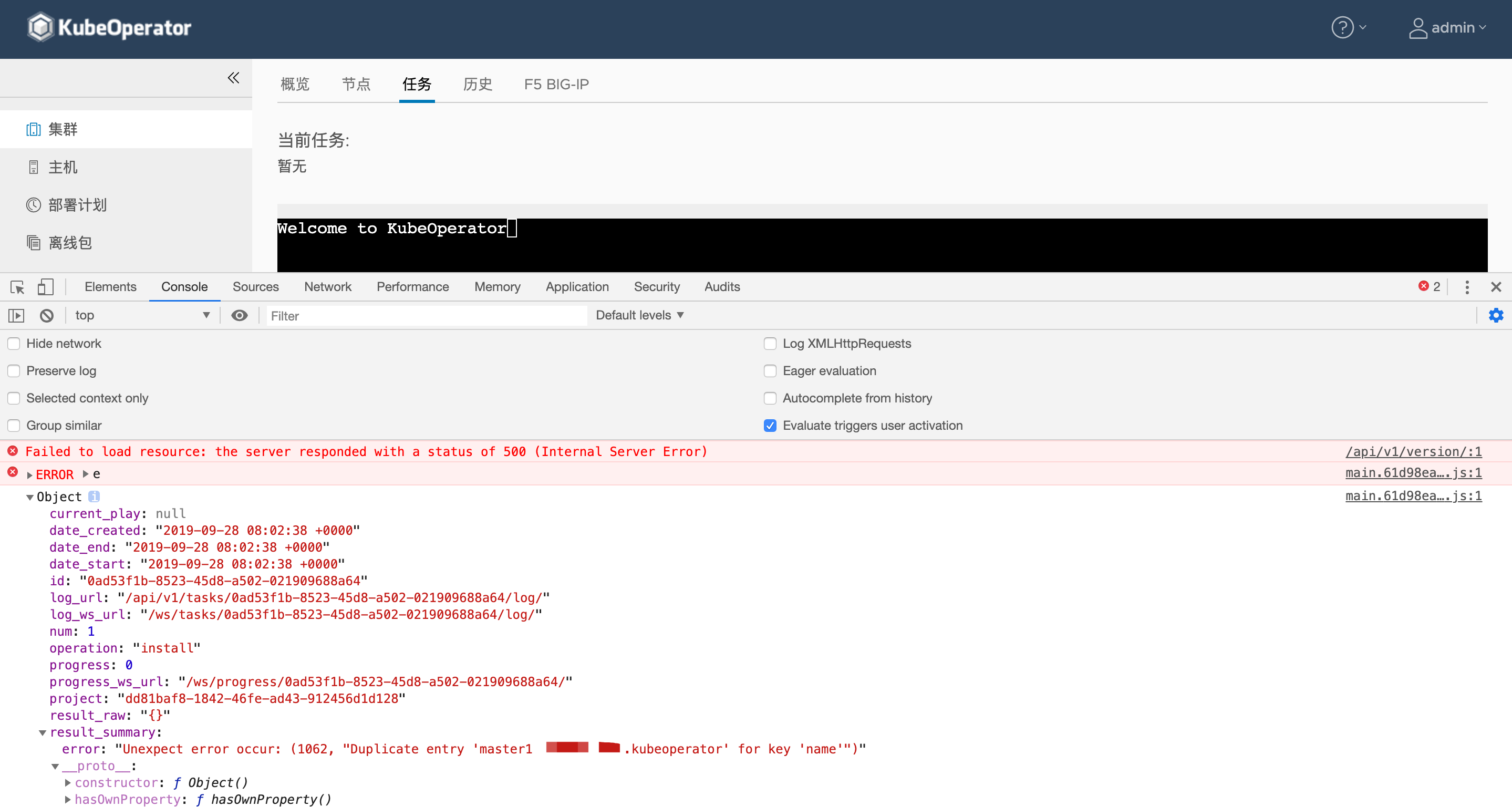The image size is (1512, 807).
Task: Select 主机 in the sidebar
Action: click(x=63, y=167)
